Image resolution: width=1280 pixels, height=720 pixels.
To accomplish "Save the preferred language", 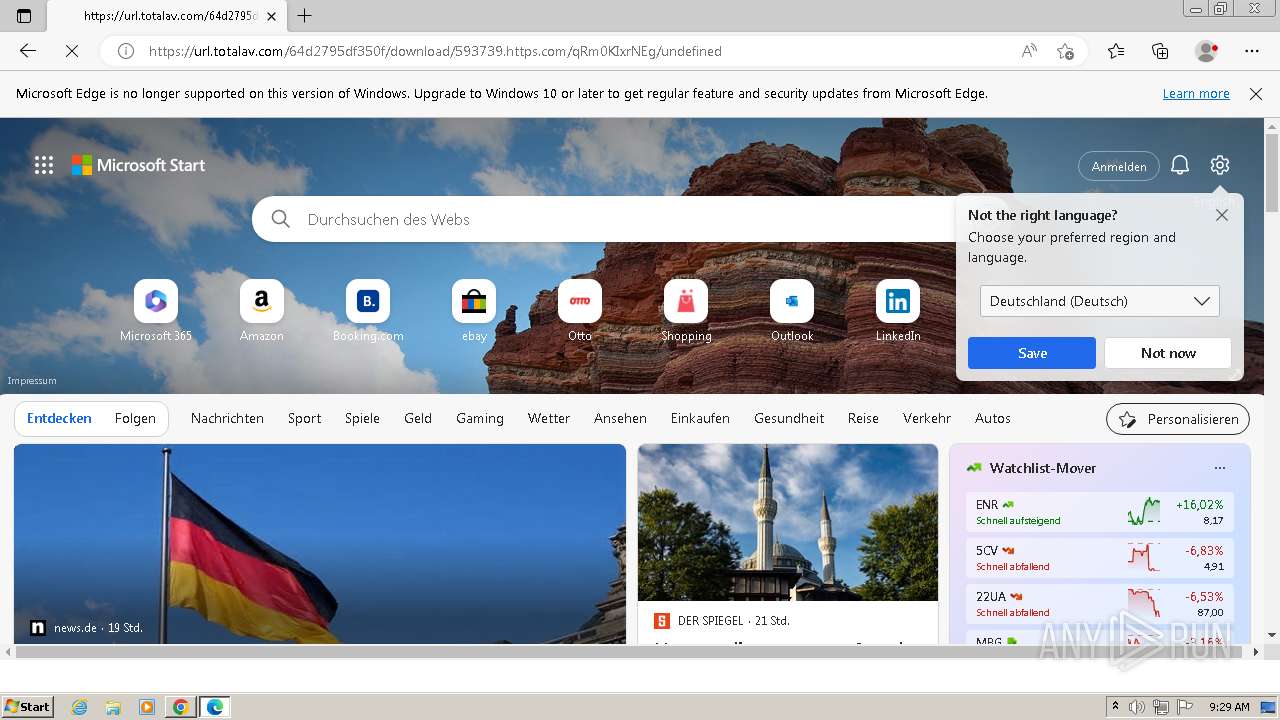I will pos(1032,353).
